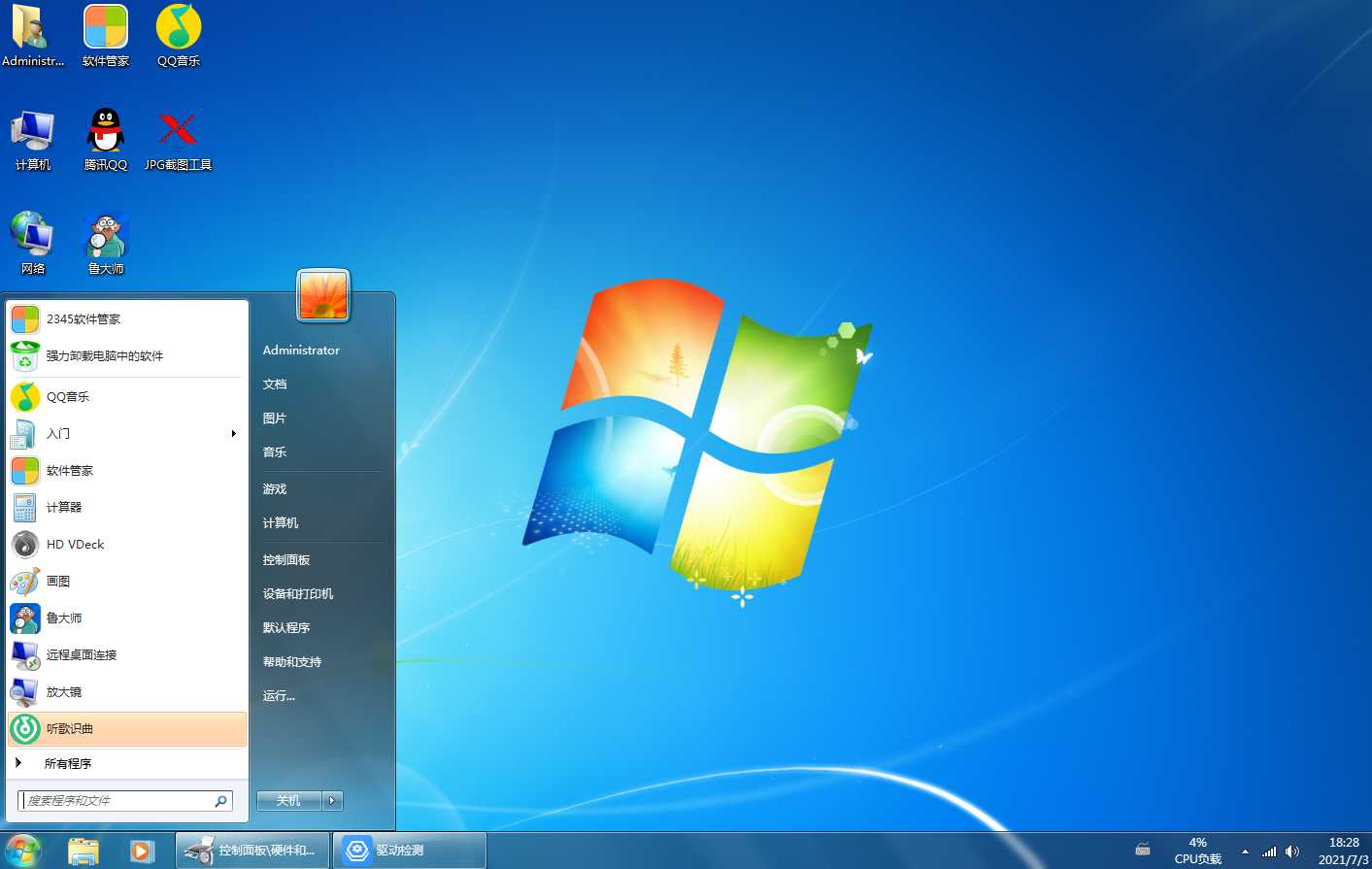The width and height of the screenshot is (1372, 869).
Task: Select the 网络 desktop icon
Action: point(33,244)
